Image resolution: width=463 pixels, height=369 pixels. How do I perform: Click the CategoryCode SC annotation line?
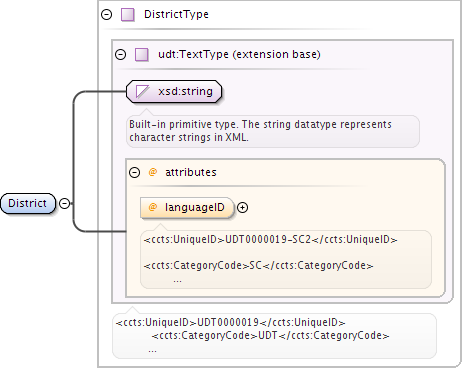[x=258, y=265]
